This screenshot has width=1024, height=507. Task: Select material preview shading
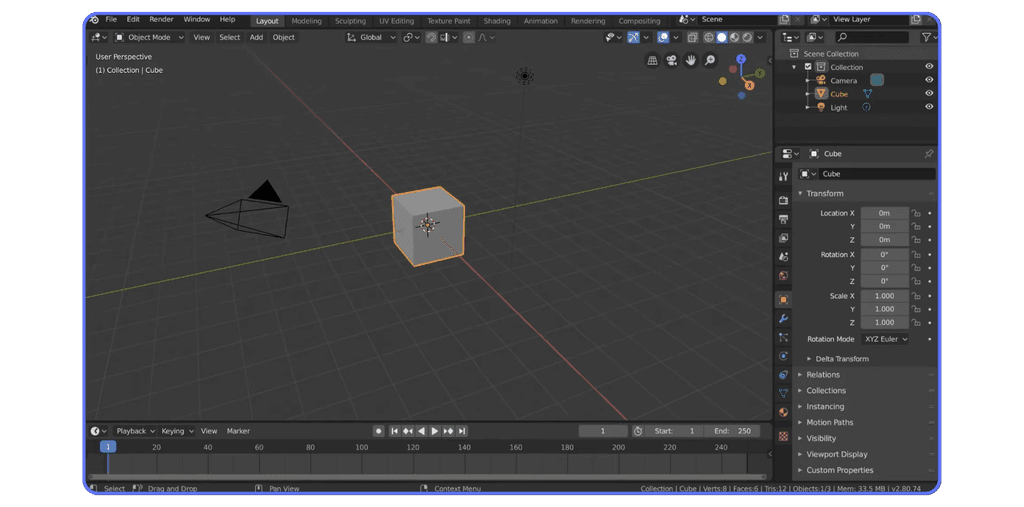click(x=735, y=37)
